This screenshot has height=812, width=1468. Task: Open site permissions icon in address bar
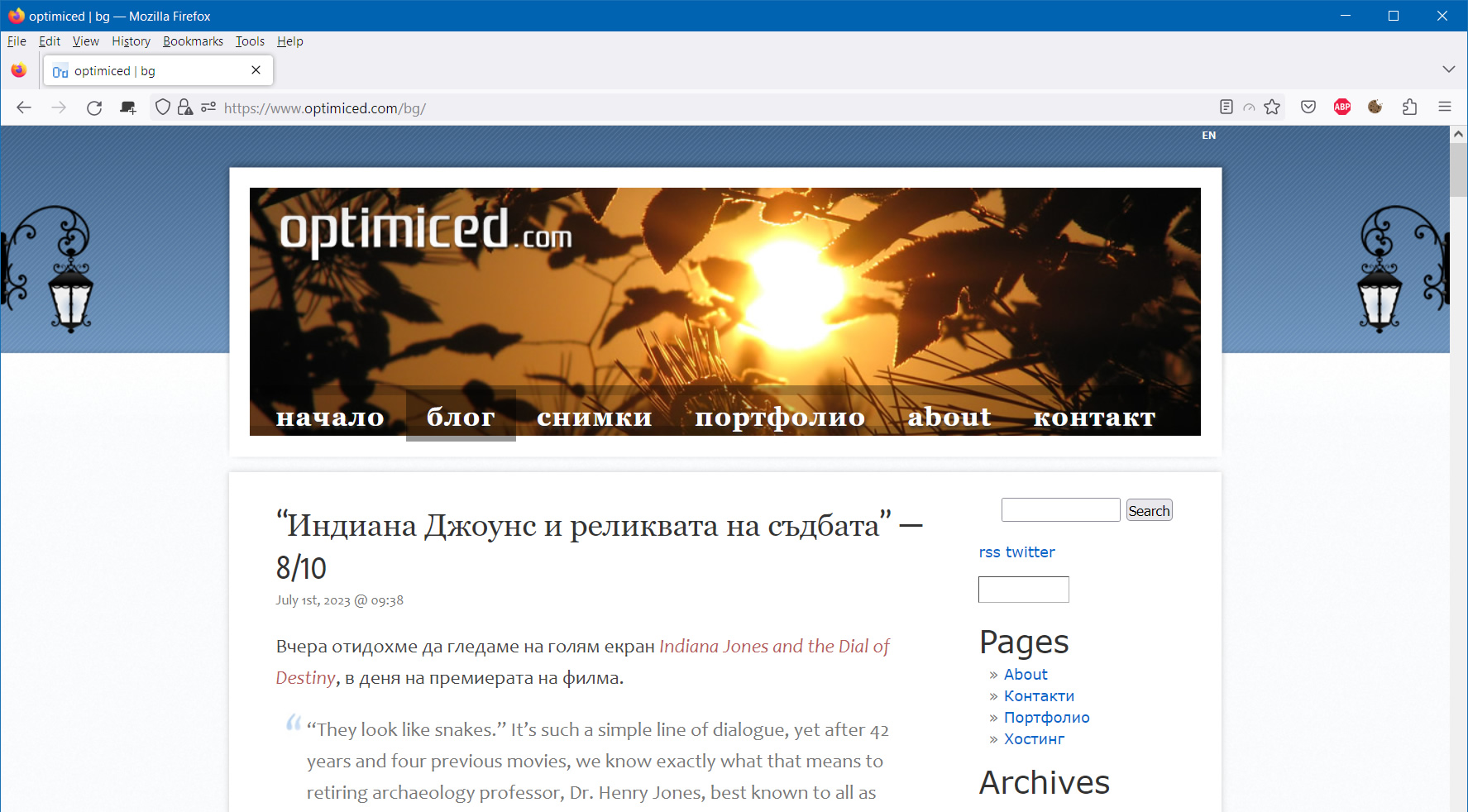208,107
